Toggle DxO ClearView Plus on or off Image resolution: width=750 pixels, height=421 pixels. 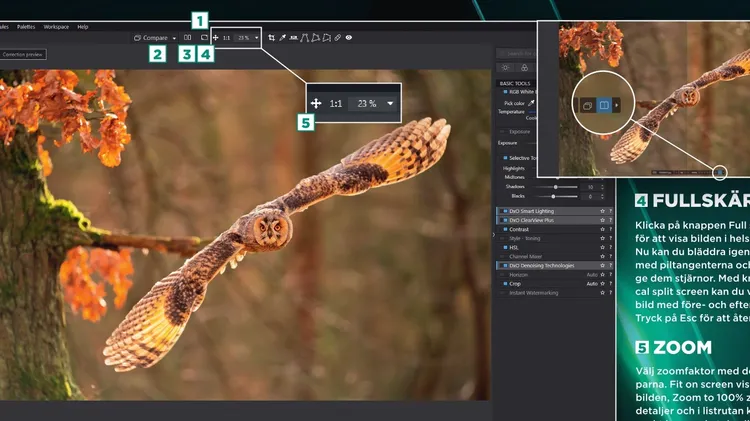[505, 220]
